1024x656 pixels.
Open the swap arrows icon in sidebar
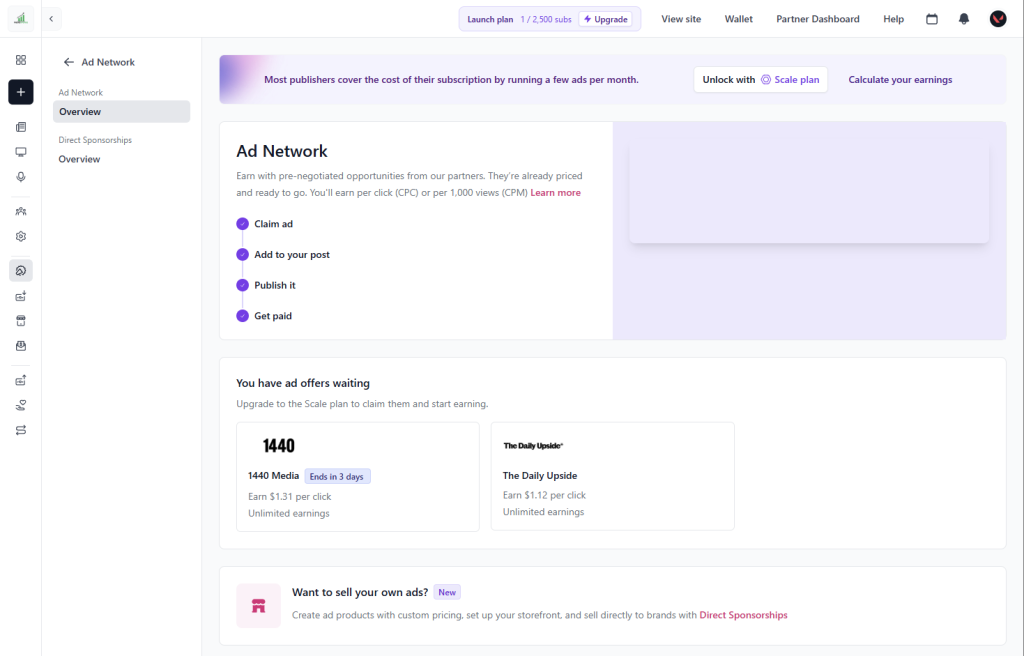pos(21,430)
